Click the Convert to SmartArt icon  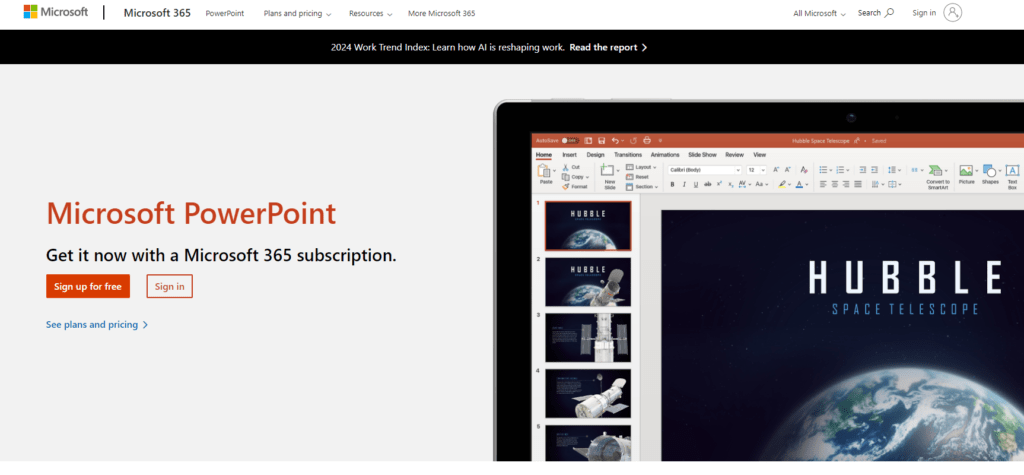coord(937,172)
